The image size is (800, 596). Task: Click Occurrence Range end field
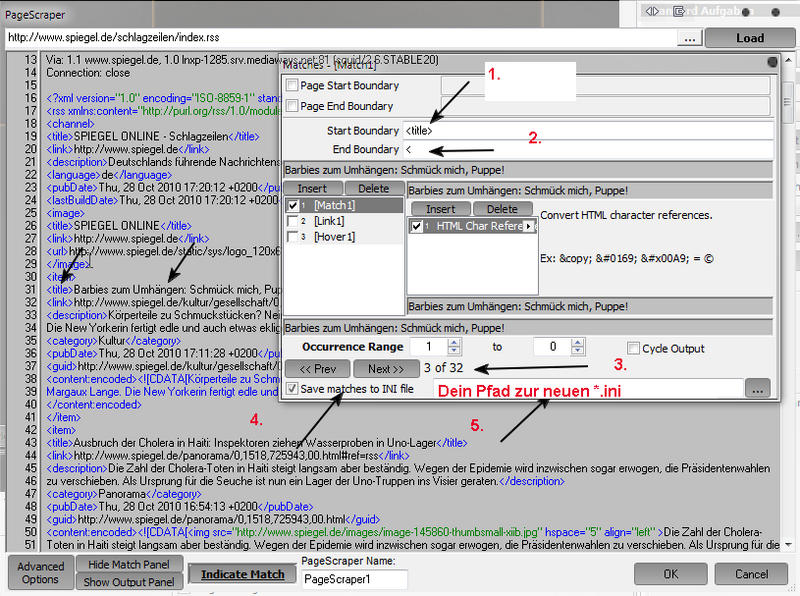click(x=552, y=347)
